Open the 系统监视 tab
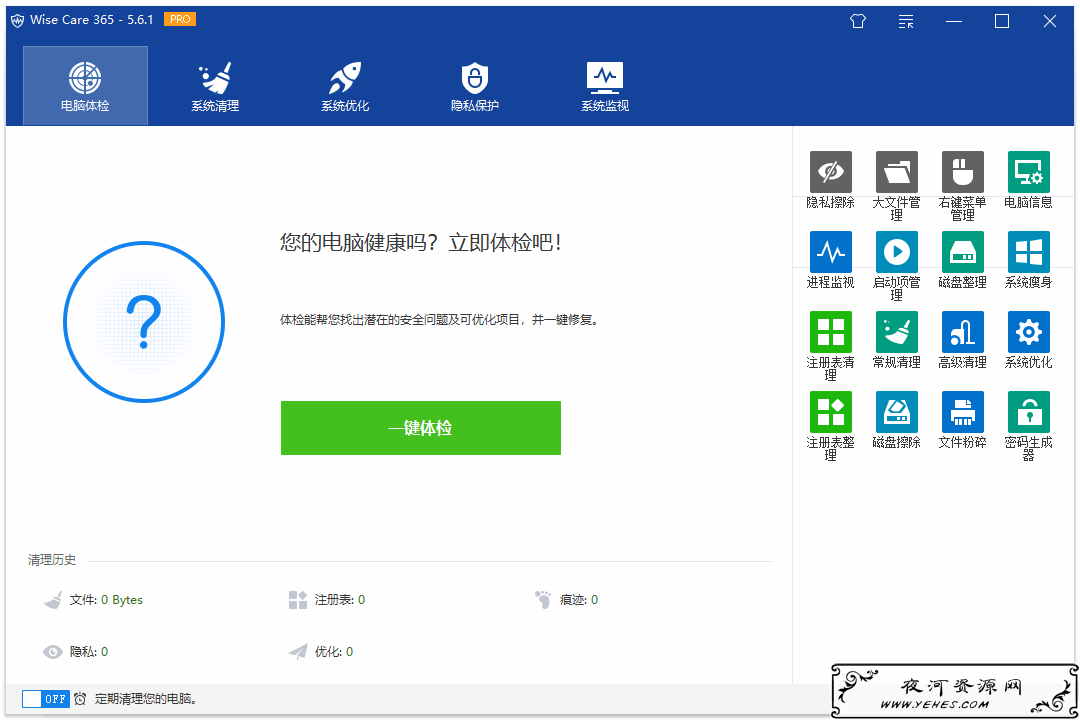The image size is (1080, 720). coord(605,86)
